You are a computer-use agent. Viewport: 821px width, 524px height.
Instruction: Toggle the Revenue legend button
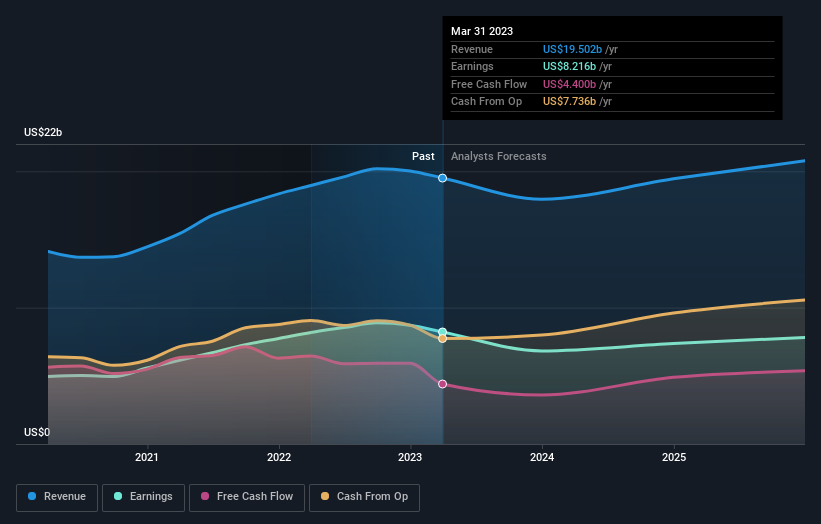point(57,497)
